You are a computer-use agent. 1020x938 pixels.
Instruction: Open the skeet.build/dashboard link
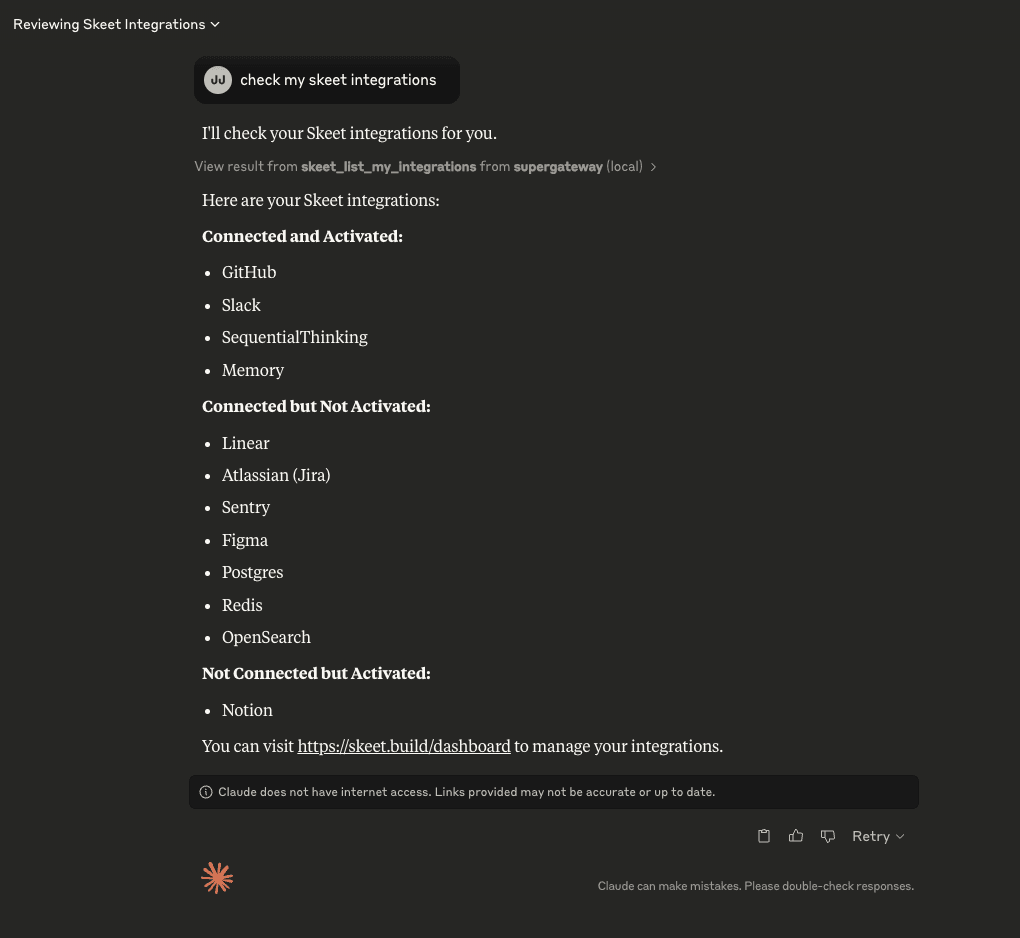[404, 746]
